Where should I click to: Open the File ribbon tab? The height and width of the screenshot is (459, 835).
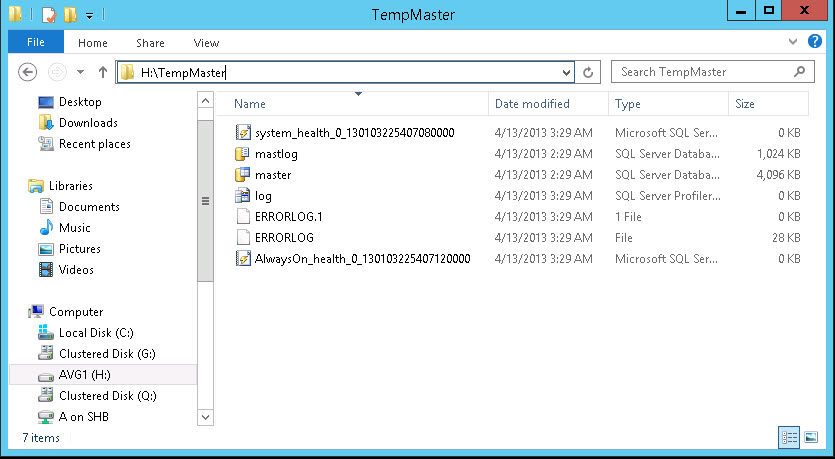pos(36,42)
